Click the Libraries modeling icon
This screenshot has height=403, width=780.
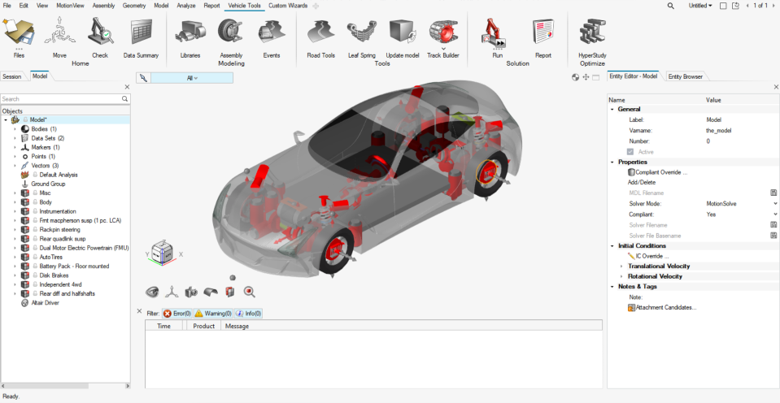coord(190,35)
